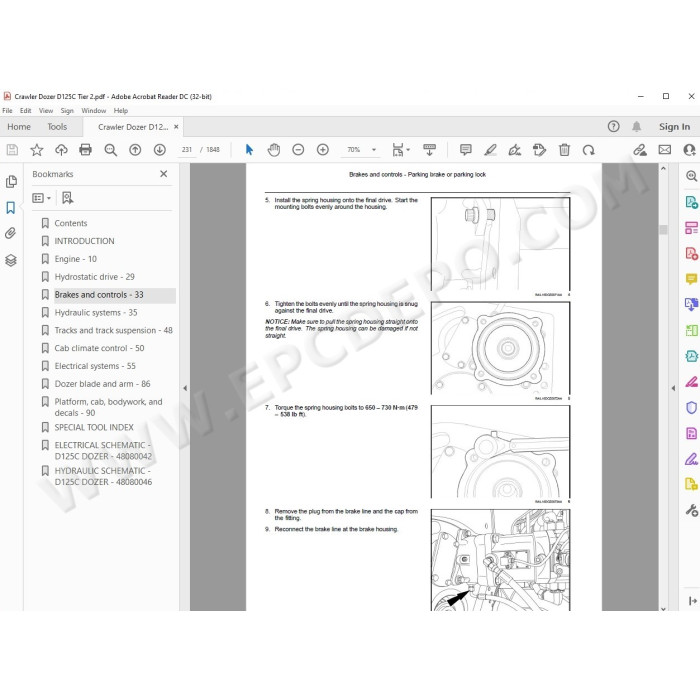This screenshot has width=700, height=700.
Task: Open the Help menu
Action: tap(121, 110)
